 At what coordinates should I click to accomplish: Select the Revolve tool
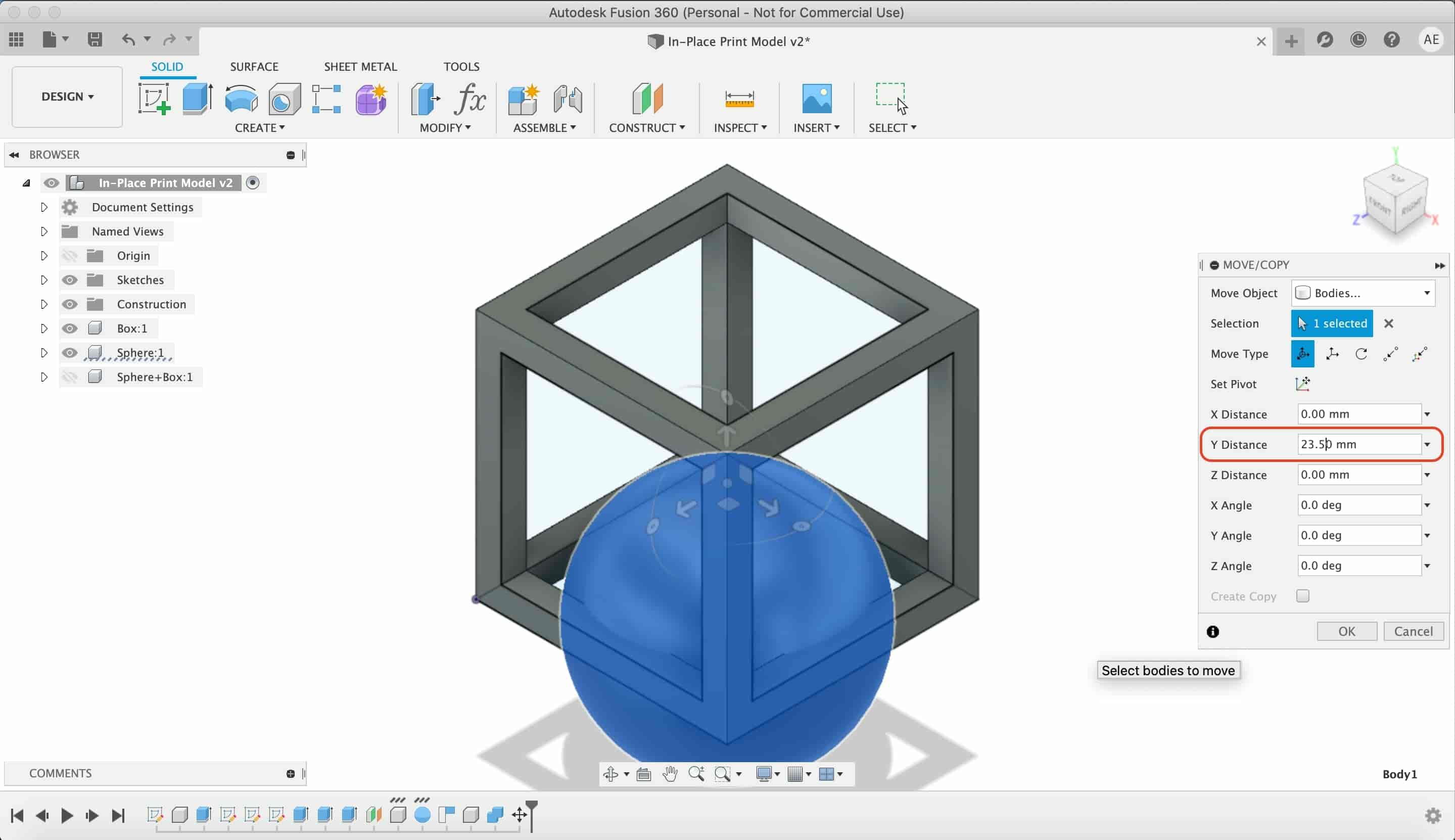tap(241, 99)
